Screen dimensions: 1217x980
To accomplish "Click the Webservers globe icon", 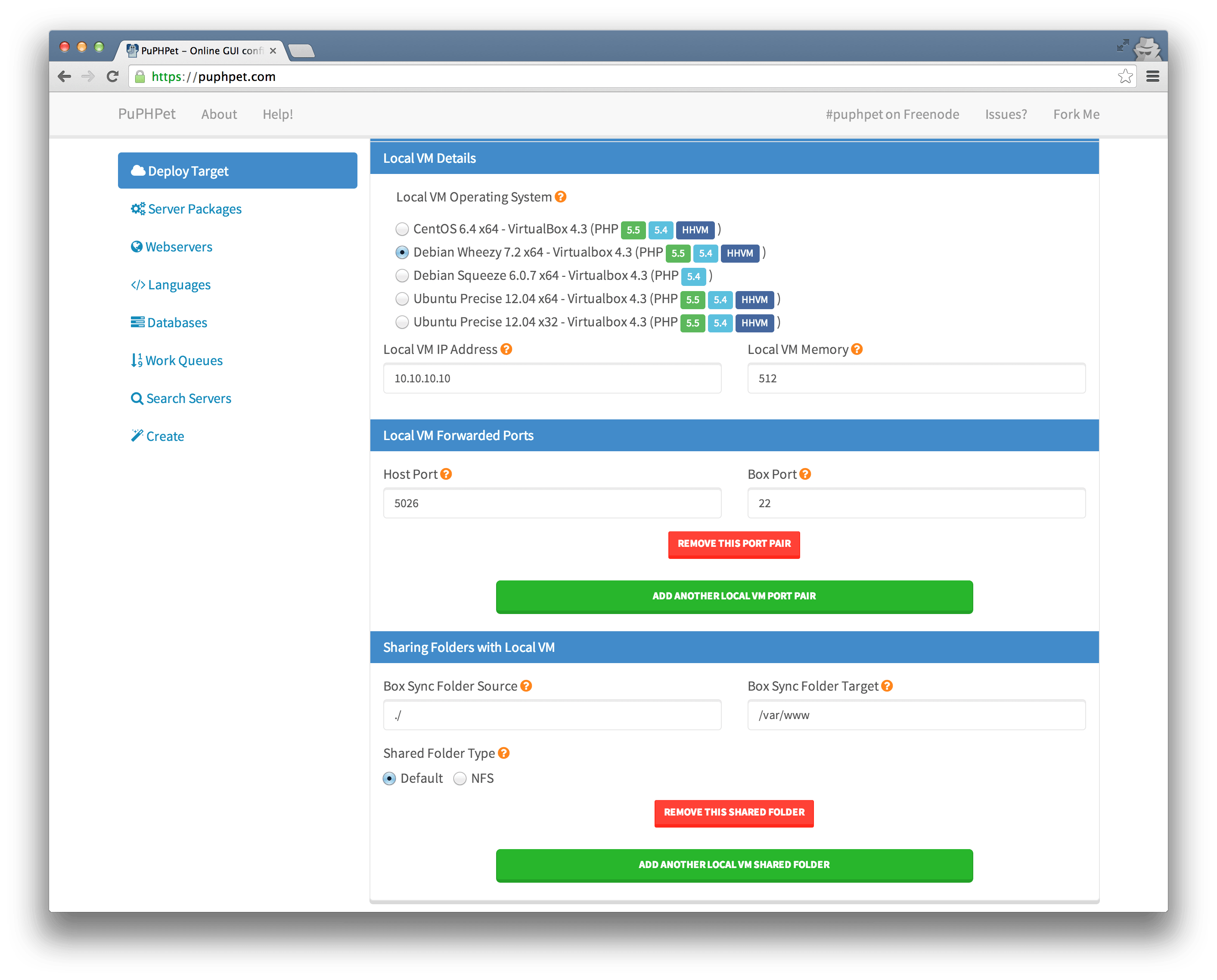I will (137, 246).
